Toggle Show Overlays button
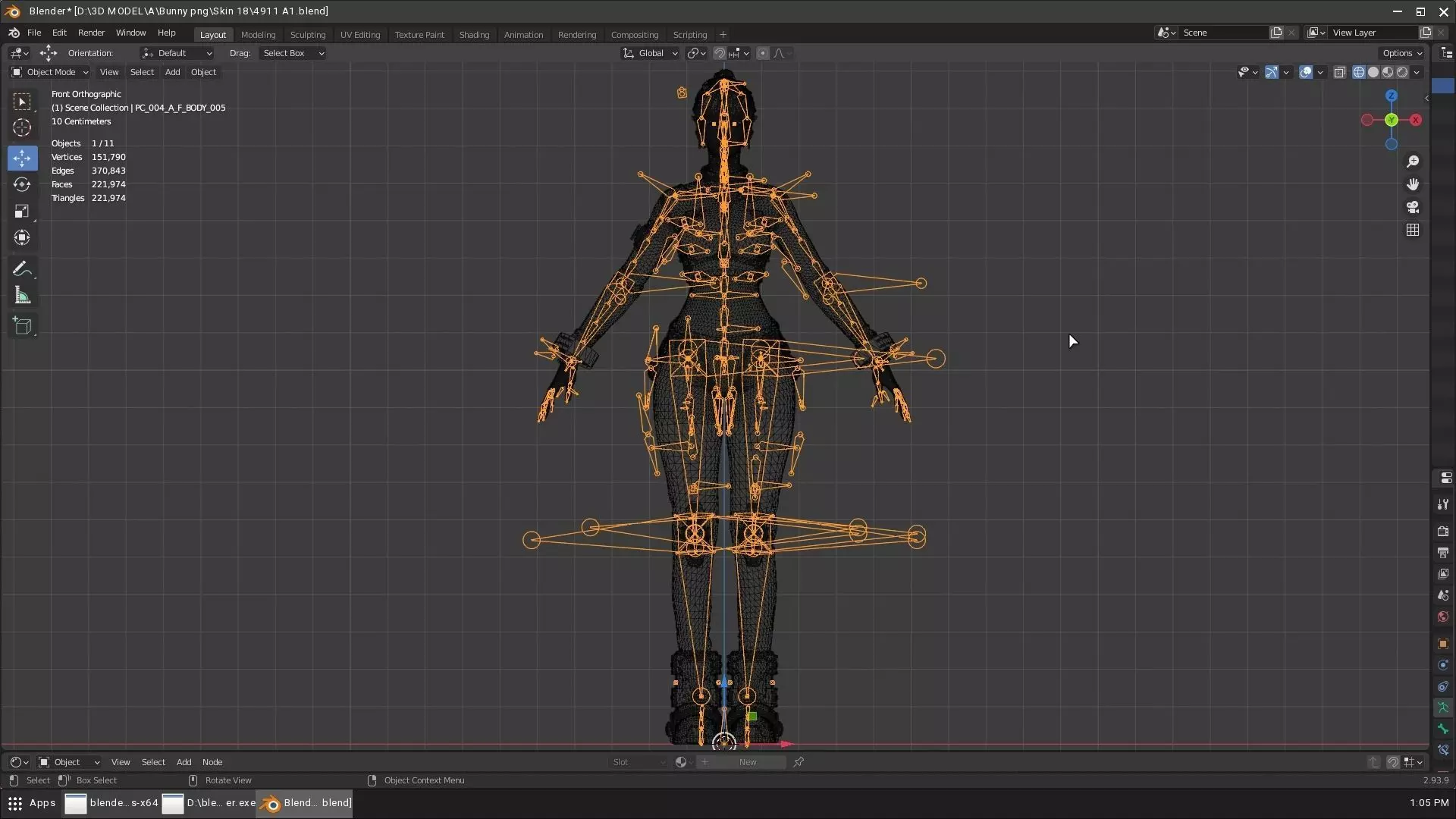This screenshot has height=819, width=1456. tap(1306, 72)
